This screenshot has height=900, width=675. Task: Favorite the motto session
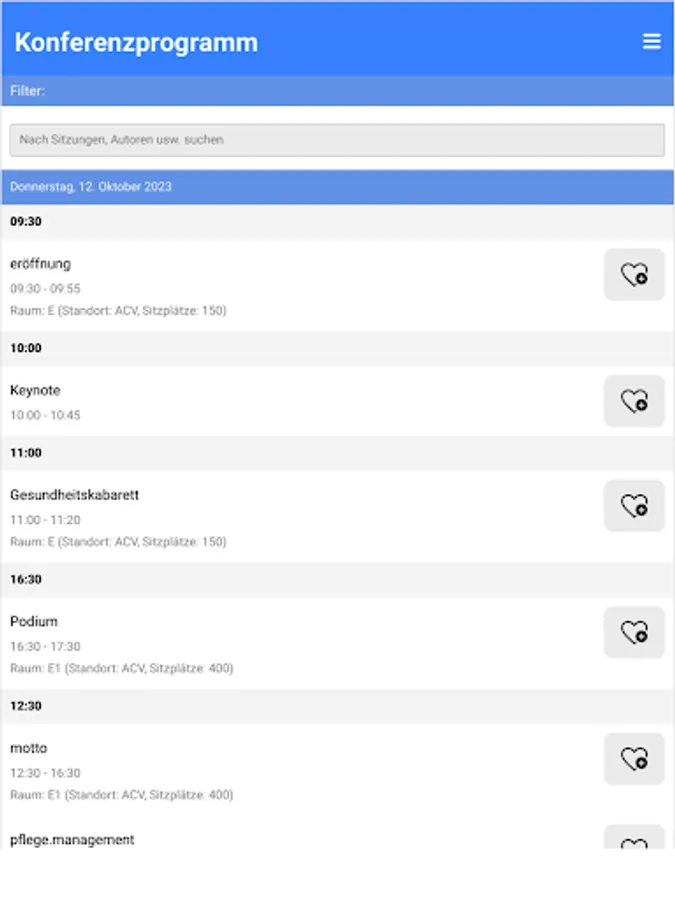634,758
